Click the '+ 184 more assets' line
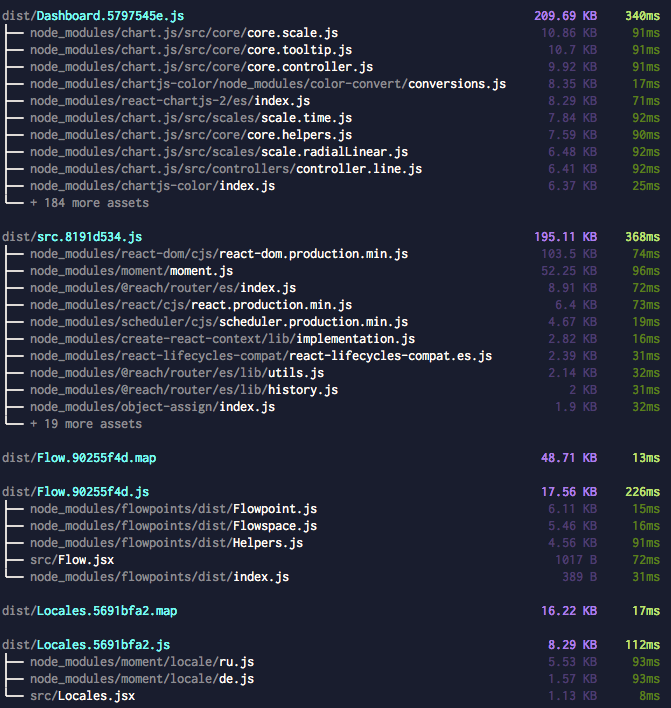Viewport: 671px width, 708px height. click(89, 203)
